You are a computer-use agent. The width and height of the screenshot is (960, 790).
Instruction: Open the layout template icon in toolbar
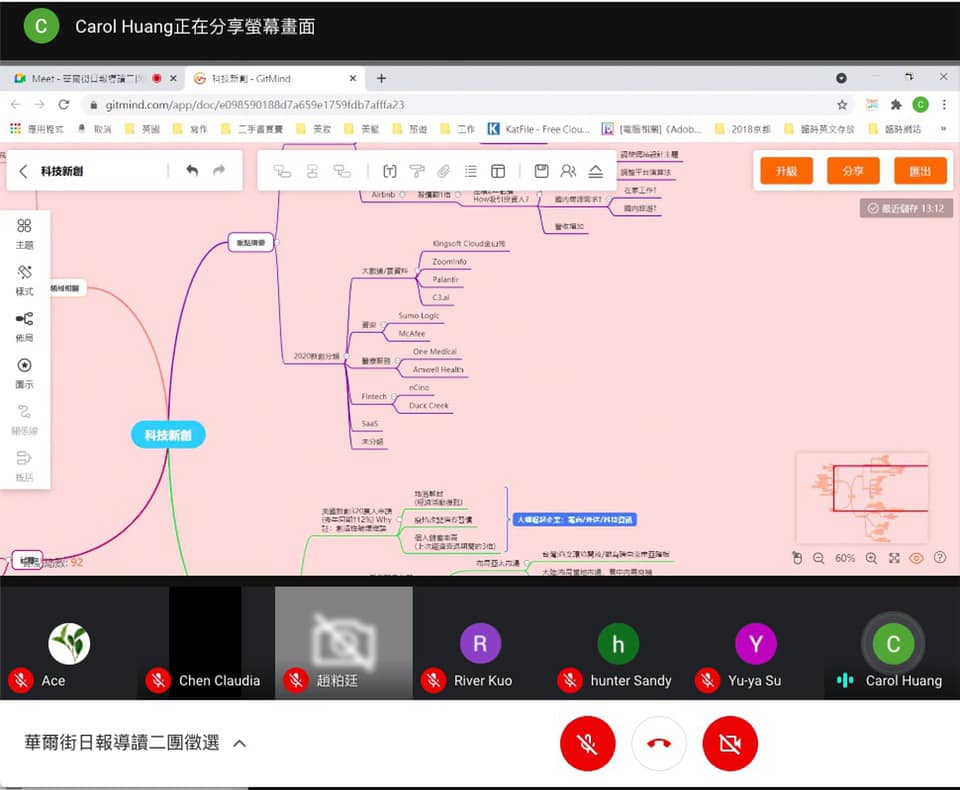pos(498,171)
